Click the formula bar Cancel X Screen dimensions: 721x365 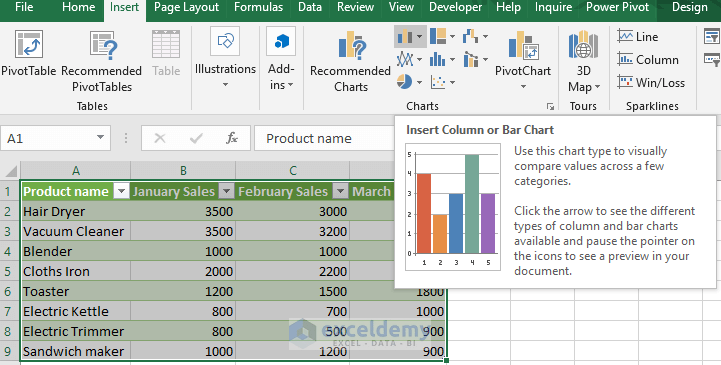(x=160, y=138)
